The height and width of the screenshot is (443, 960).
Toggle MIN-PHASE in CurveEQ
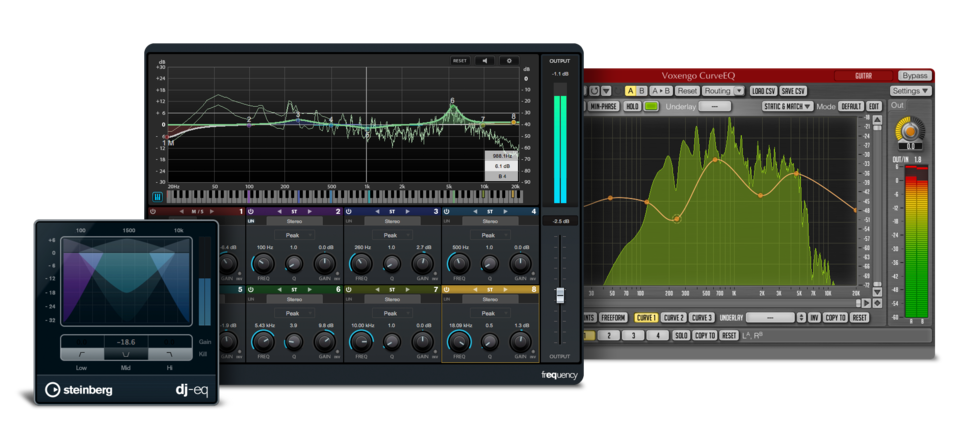604,106
